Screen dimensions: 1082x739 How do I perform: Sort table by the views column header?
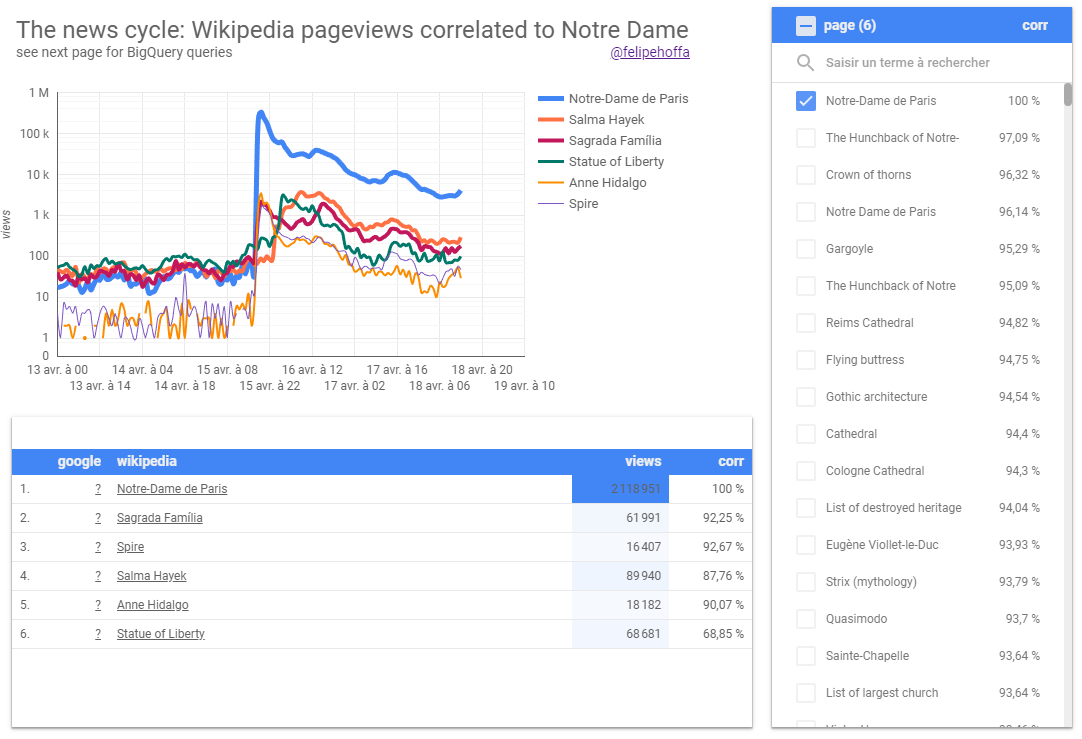(643, 462)
